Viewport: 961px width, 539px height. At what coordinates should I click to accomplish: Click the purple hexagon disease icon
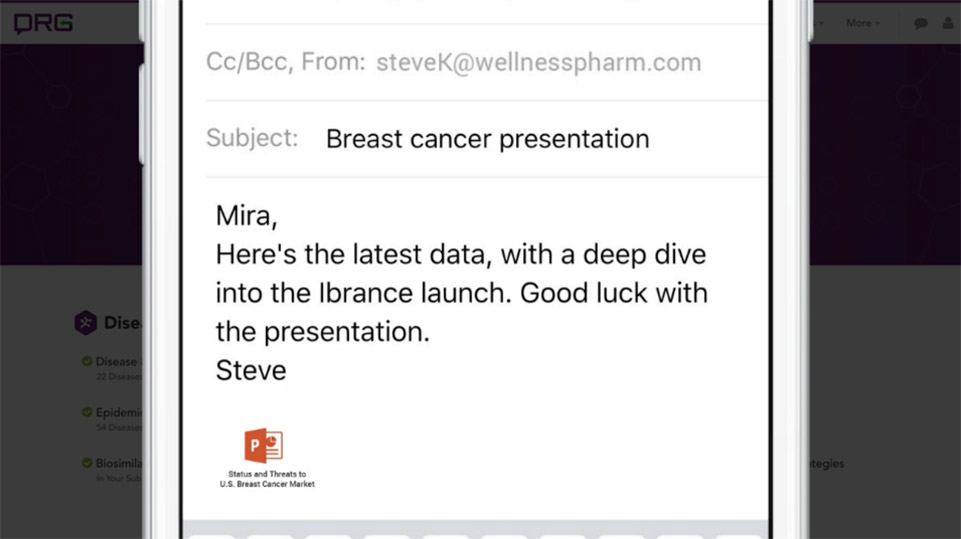(86, 323)
